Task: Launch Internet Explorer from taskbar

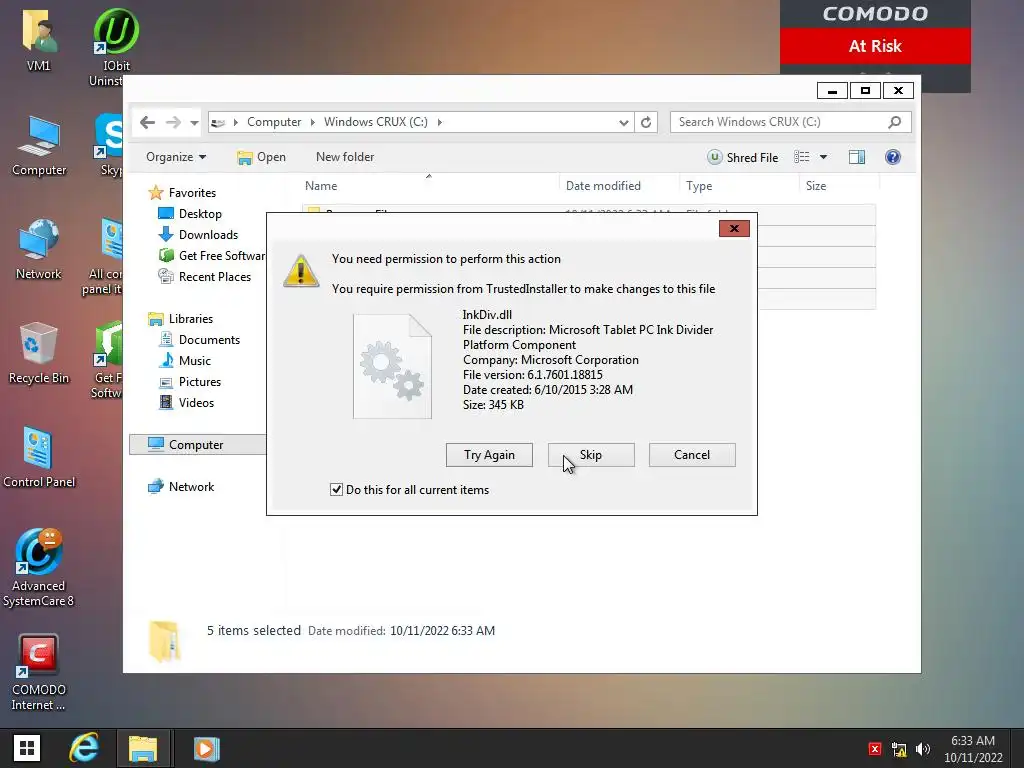Action: click(x=85, y=748)
